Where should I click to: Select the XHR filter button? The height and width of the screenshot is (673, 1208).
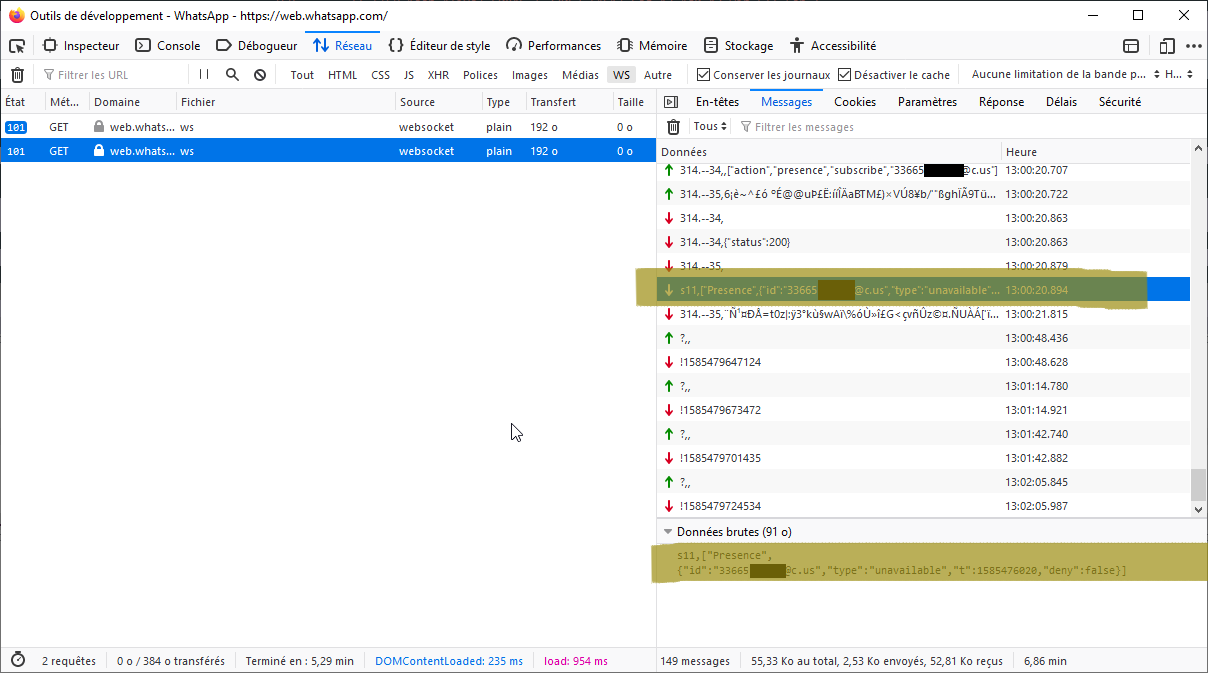pos(438,75)
